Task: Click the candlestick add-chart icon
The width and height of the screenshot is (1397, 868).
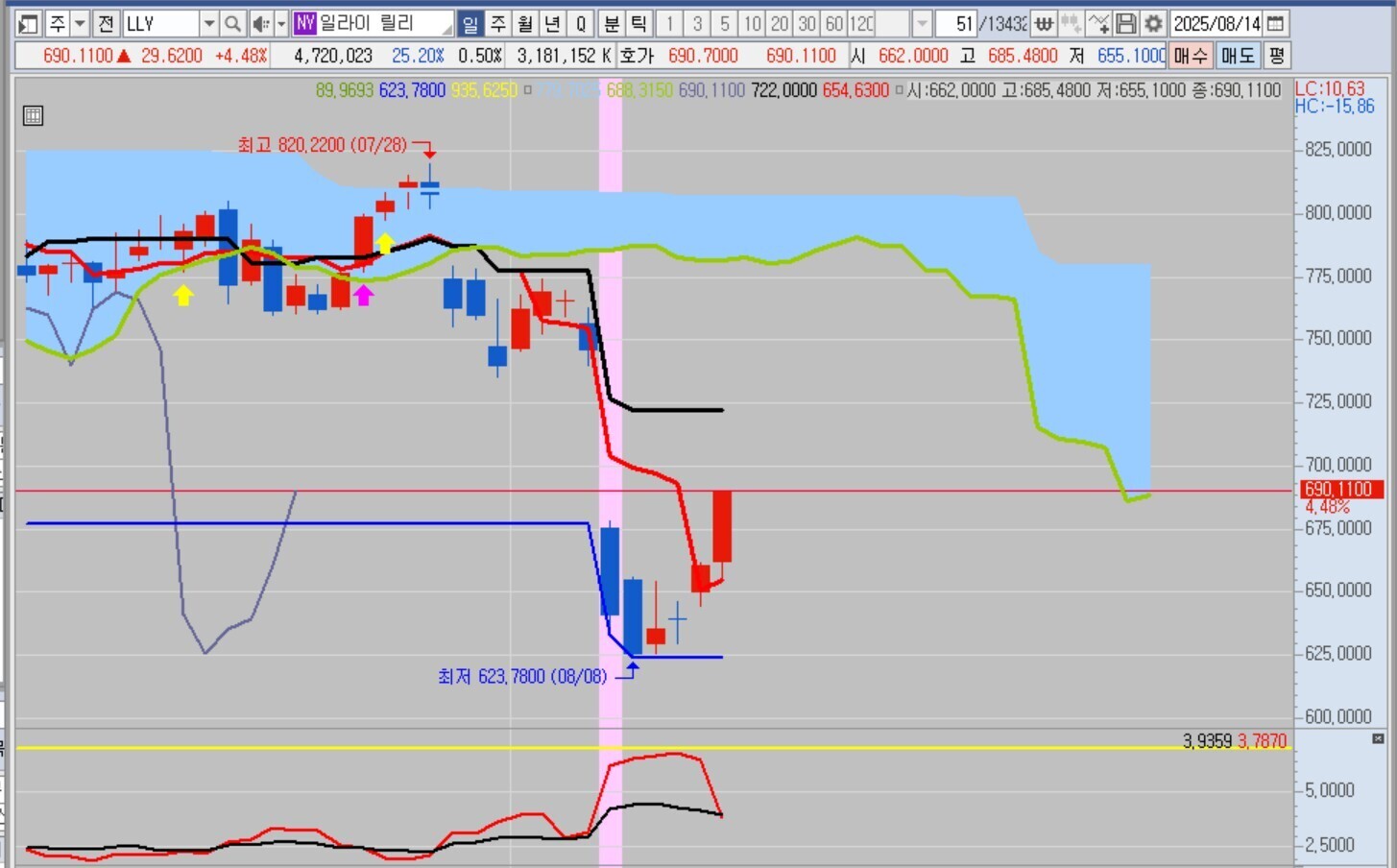Action: pos(1072,23)
